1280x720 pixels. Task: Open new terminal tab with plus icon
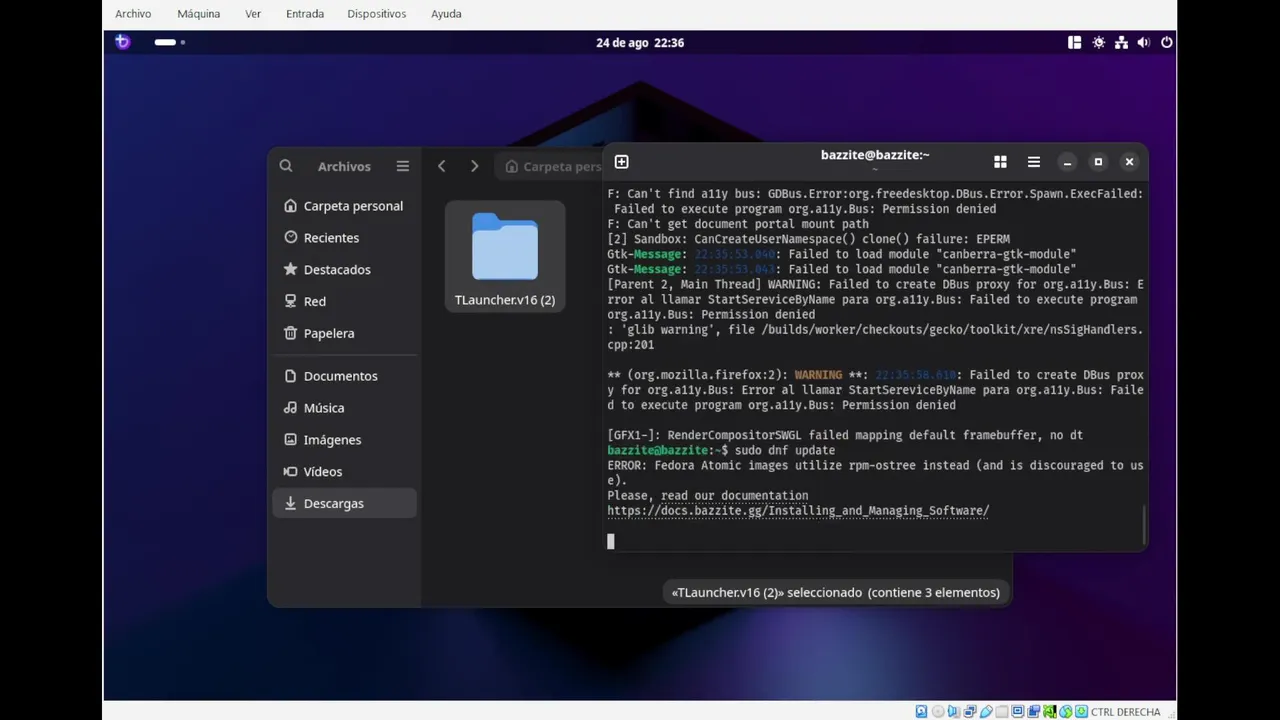click(621, 162)
